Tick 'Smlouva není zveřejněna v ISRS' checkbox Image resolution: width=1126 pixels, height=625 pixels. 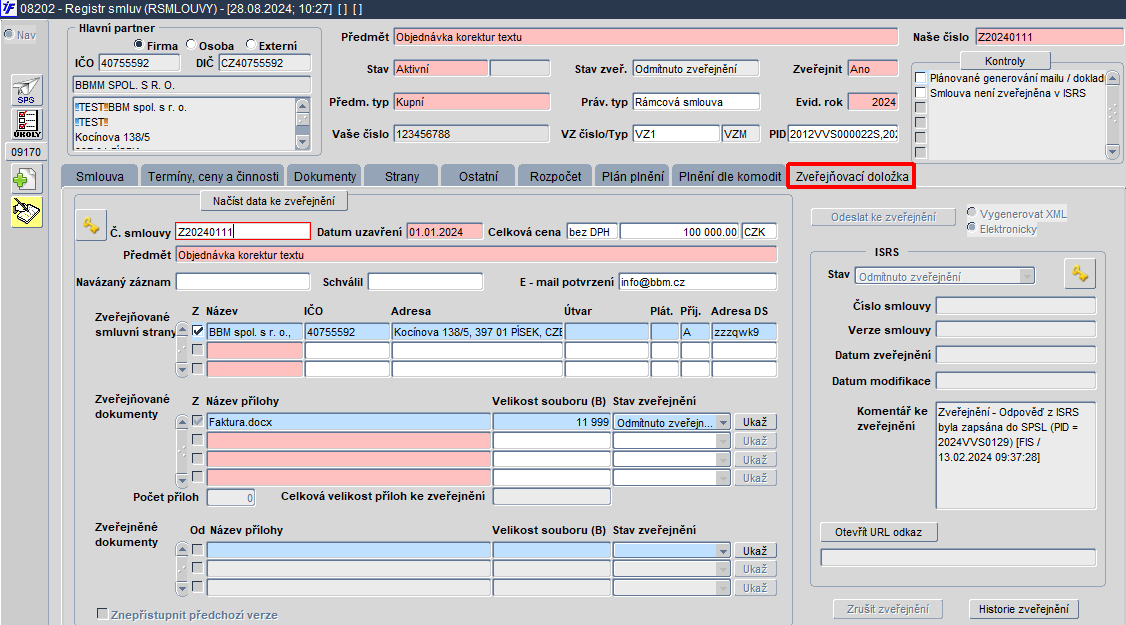[920, 93]
